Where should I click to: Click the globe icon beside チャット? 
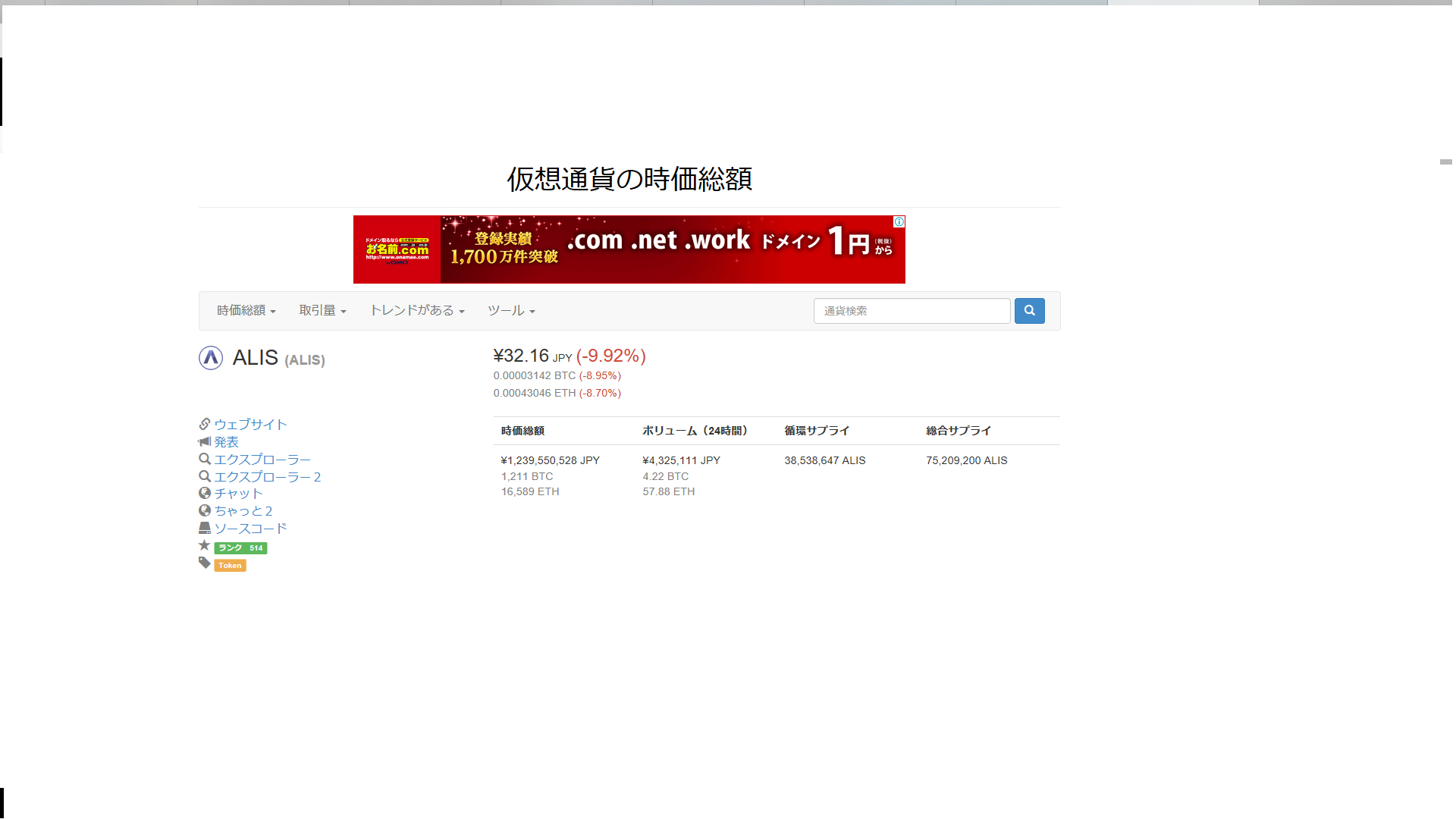click(x=205, y=493)
